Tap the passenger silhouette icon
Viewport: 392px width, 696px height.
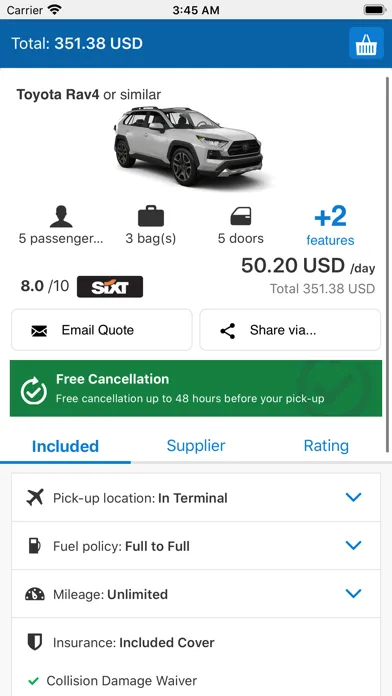click(61, 217)
